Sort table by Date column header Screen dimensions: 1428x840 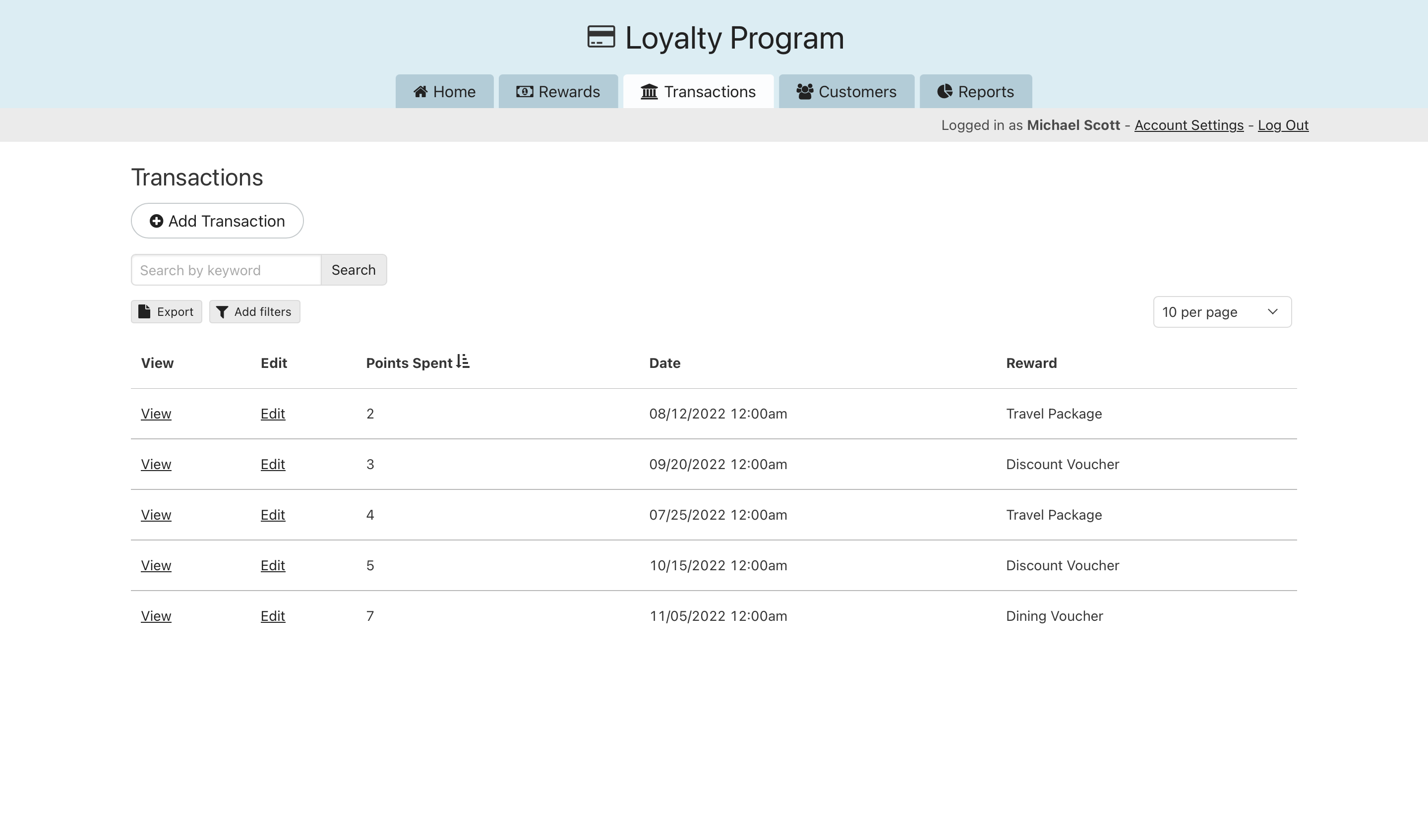tap(664, 363)
